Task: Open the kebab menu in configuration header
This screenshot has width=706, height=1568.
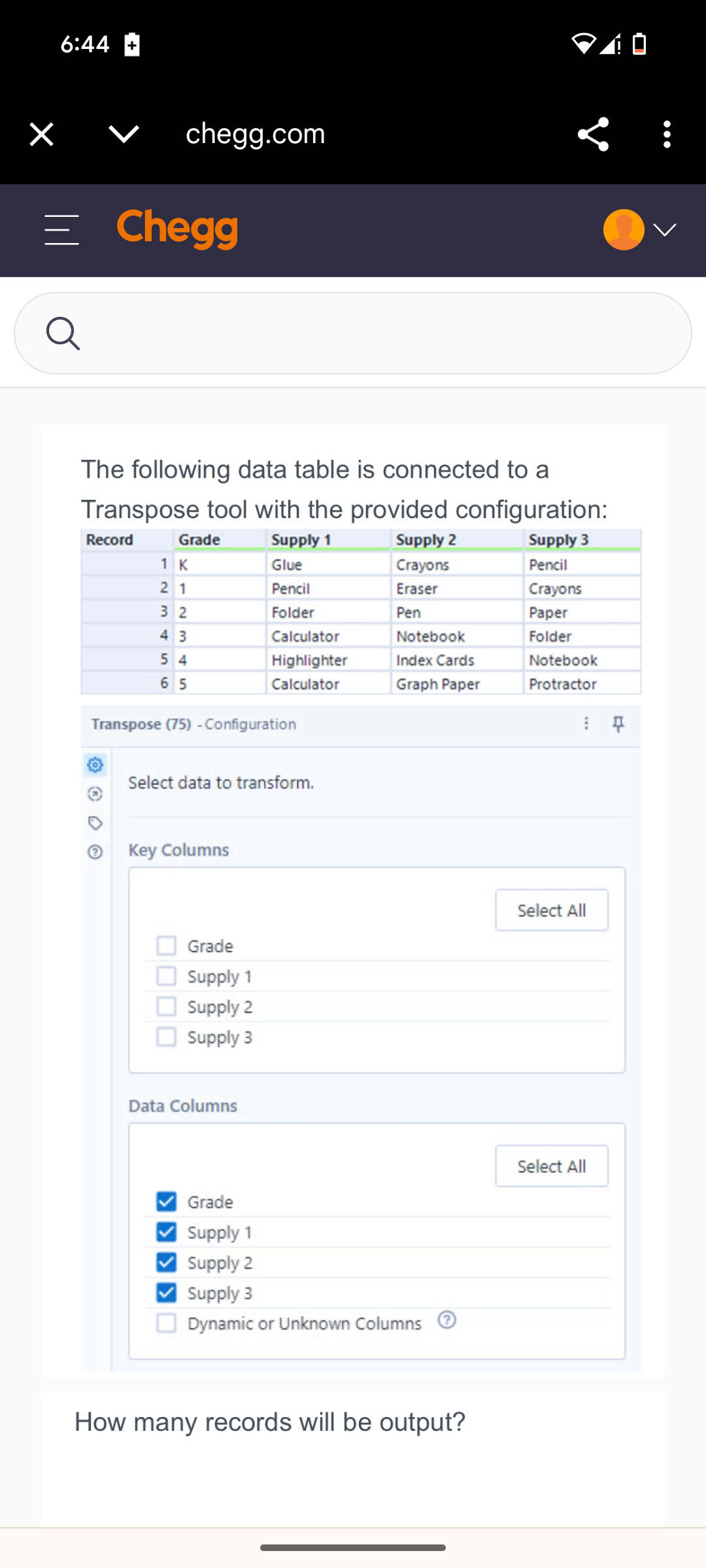Action: click(x=586, y=724)
